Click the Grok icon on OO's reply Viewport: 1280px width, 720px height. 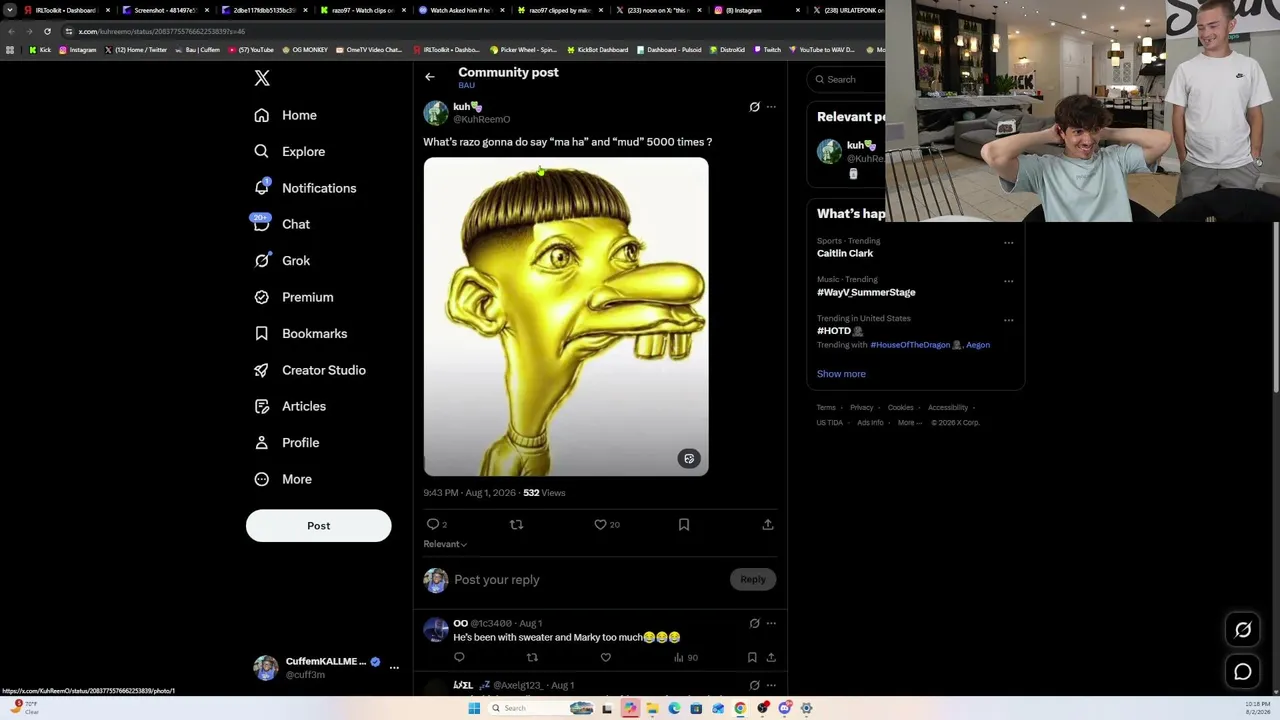click(x=755, y=623)
